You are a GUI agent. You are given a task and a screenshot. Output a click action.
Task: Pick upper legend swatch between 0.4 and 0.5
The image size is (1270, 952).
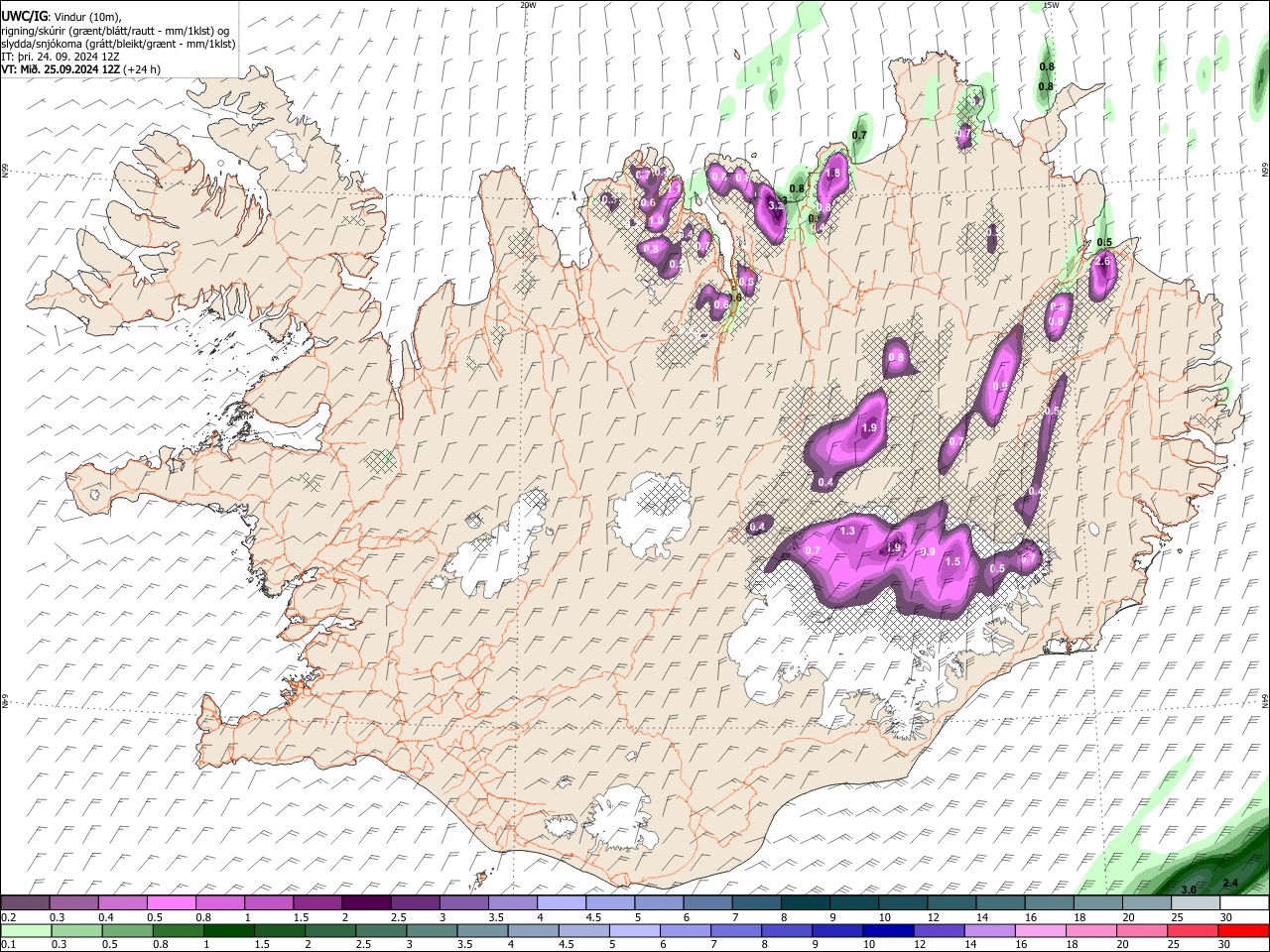point(123,903)
